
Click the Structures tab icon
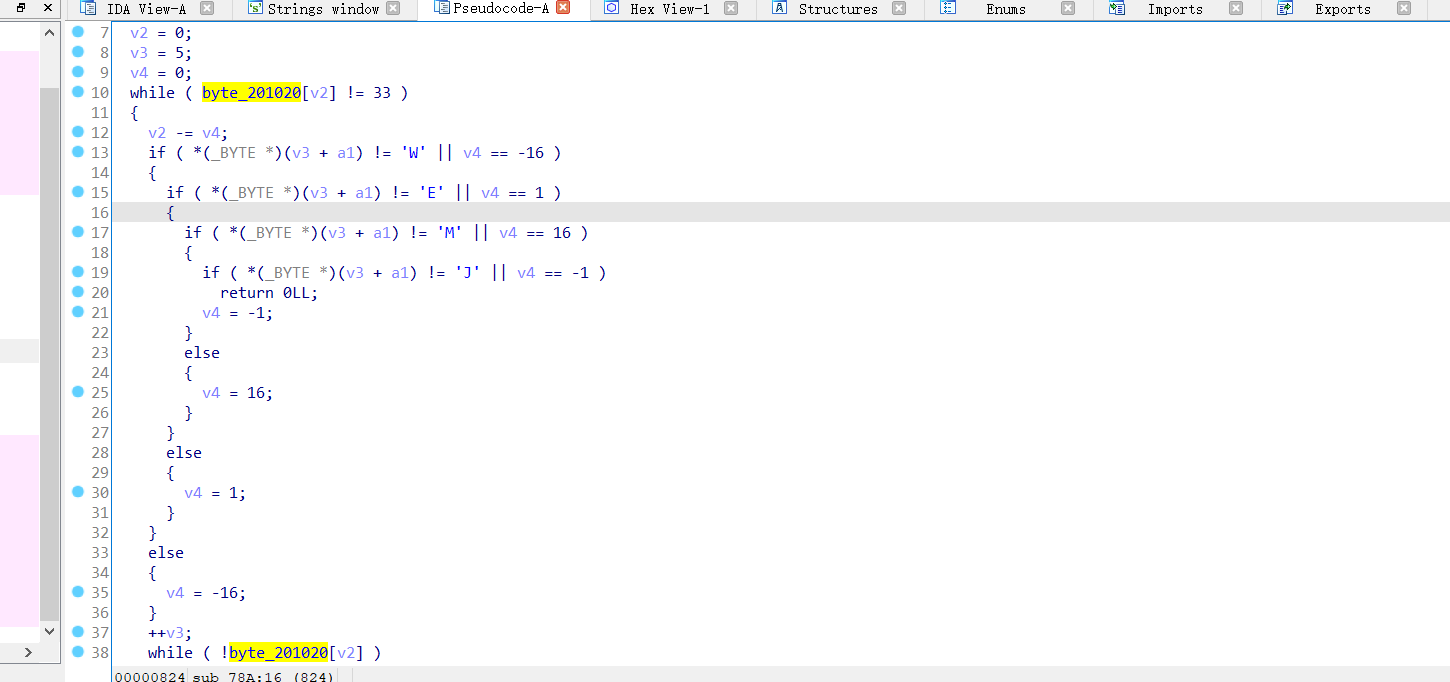(779, 9)
